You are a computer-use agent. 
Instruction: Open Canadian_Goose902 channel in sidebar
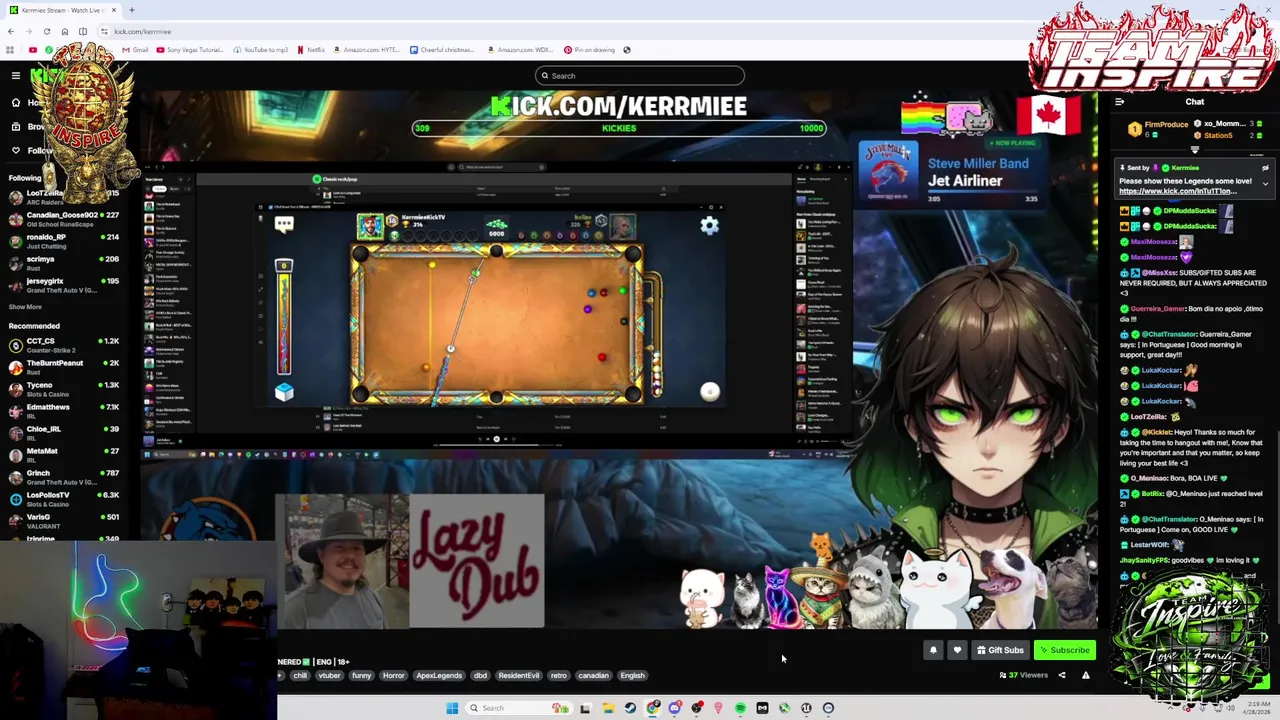coord(64,219)
